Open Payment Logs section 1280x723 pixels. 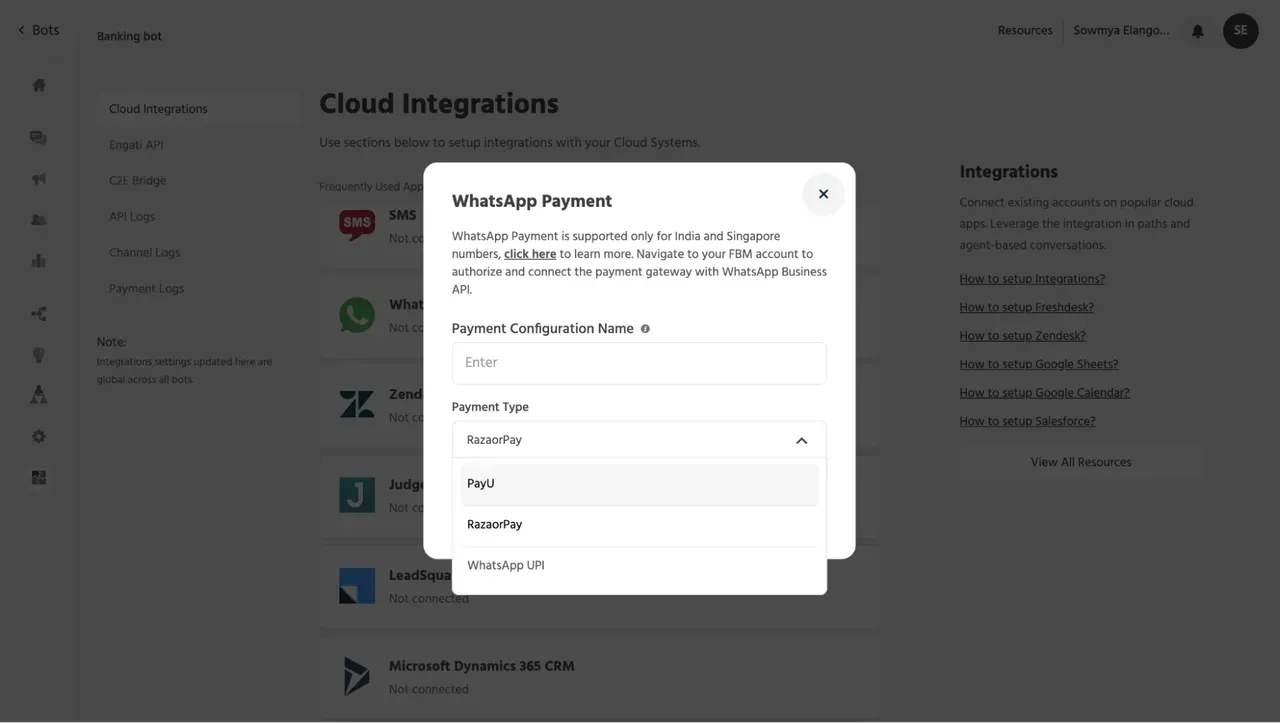click(x=147, y=289)
